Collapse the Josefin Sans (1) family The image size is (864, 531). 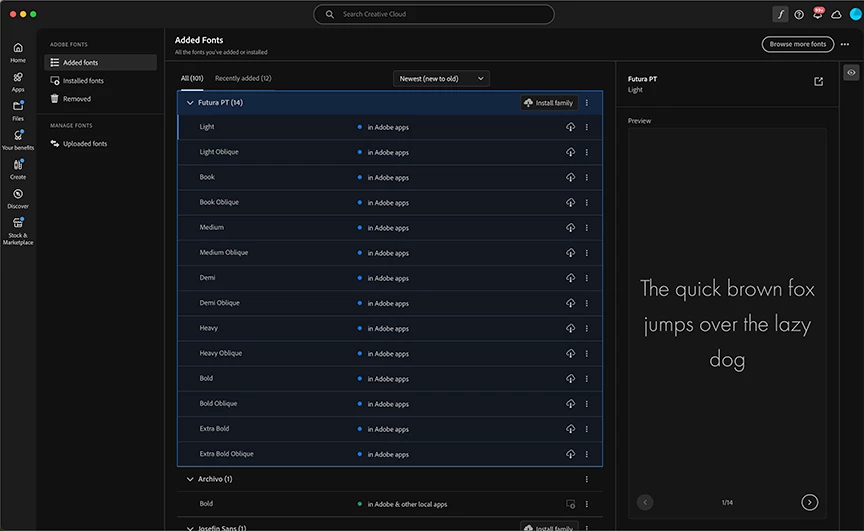[x=190, y=528]
